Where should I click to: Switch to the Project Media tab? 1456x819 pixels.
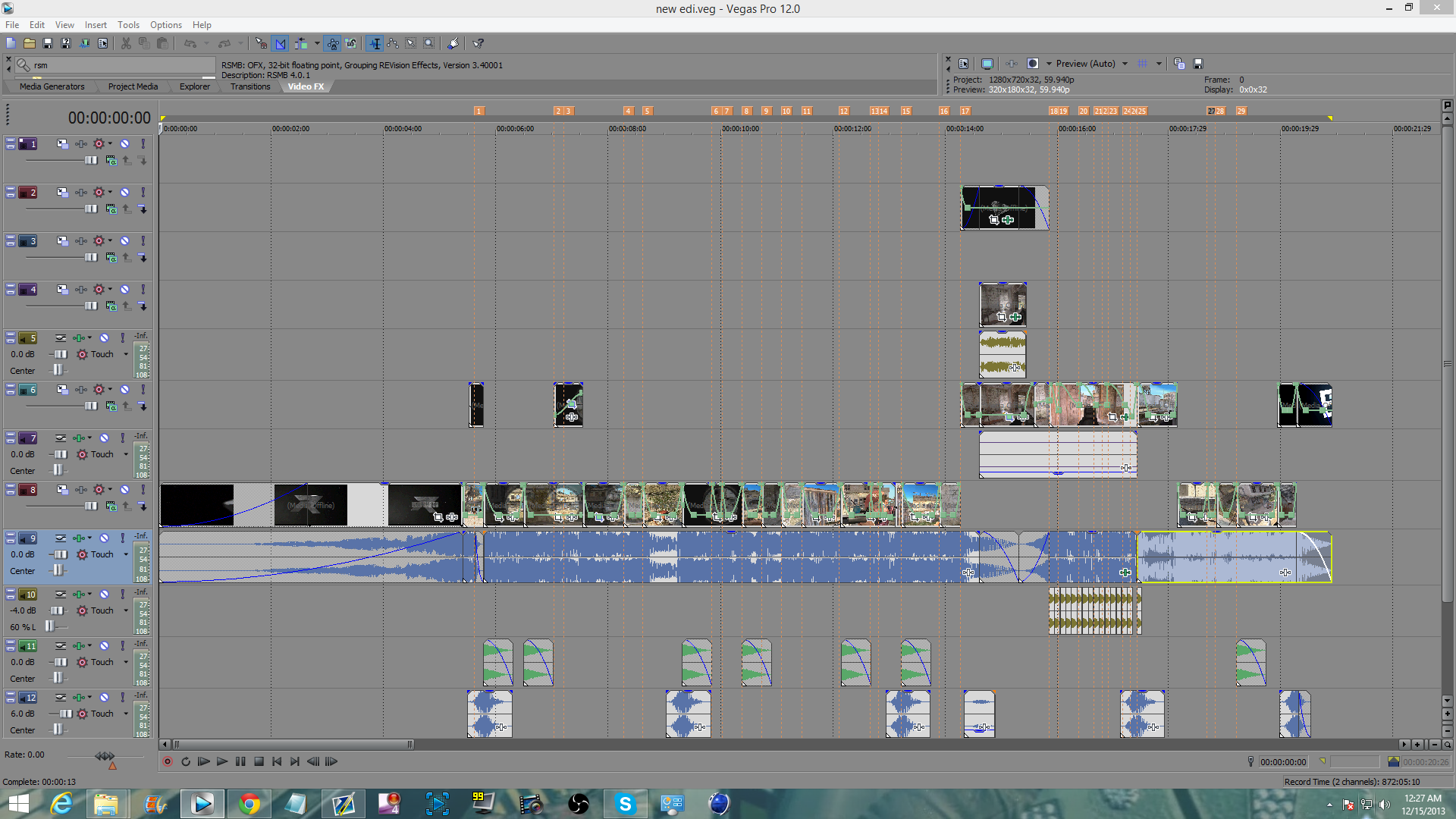coord(133,86)
